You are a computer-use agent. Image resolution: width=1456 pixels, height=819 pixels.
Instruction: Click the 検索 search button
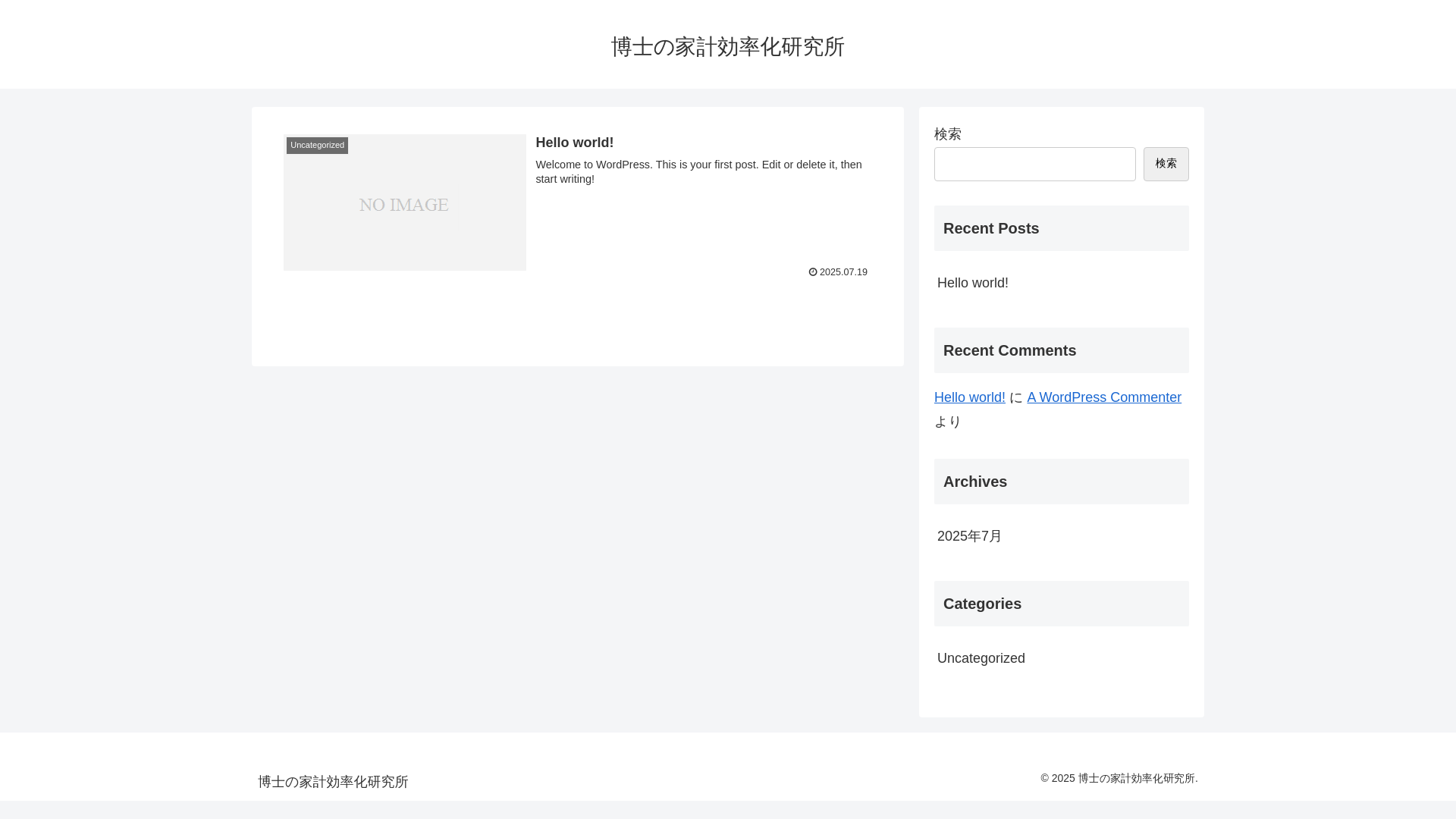[1166, 164]
